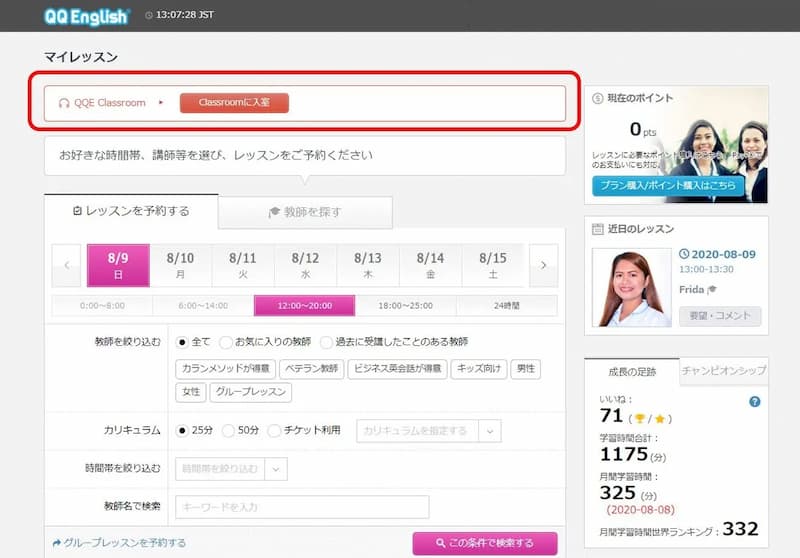Go to next week with right arrow
This screenshot has height=558, width=800.
(543, 266)
